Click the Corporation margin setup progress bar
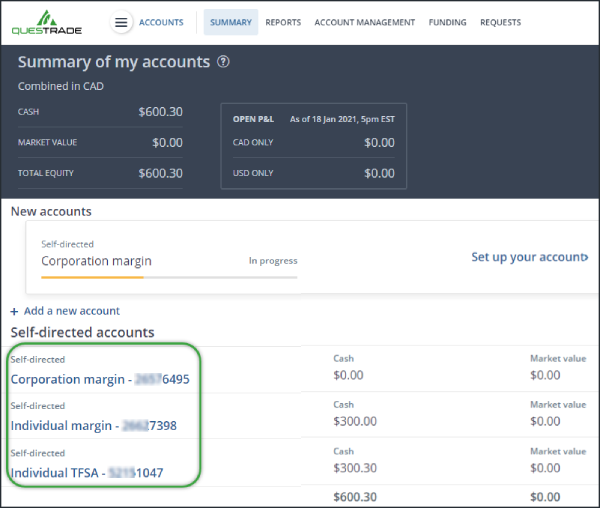Image resolution: width=600 pixels, height=508 pixels. tap(169, 277)
